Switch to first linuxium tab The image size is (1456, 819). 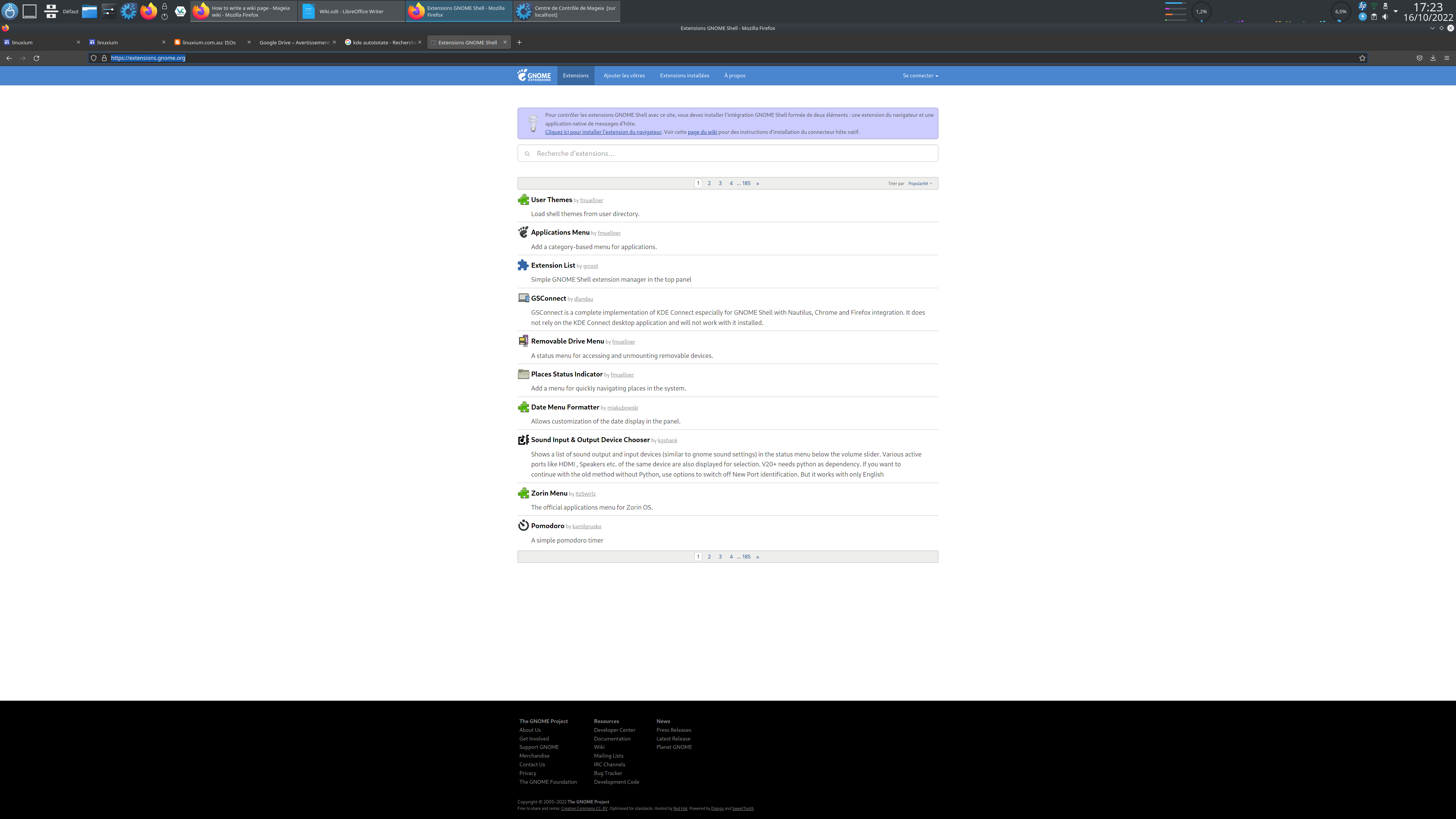pos(42,42)
